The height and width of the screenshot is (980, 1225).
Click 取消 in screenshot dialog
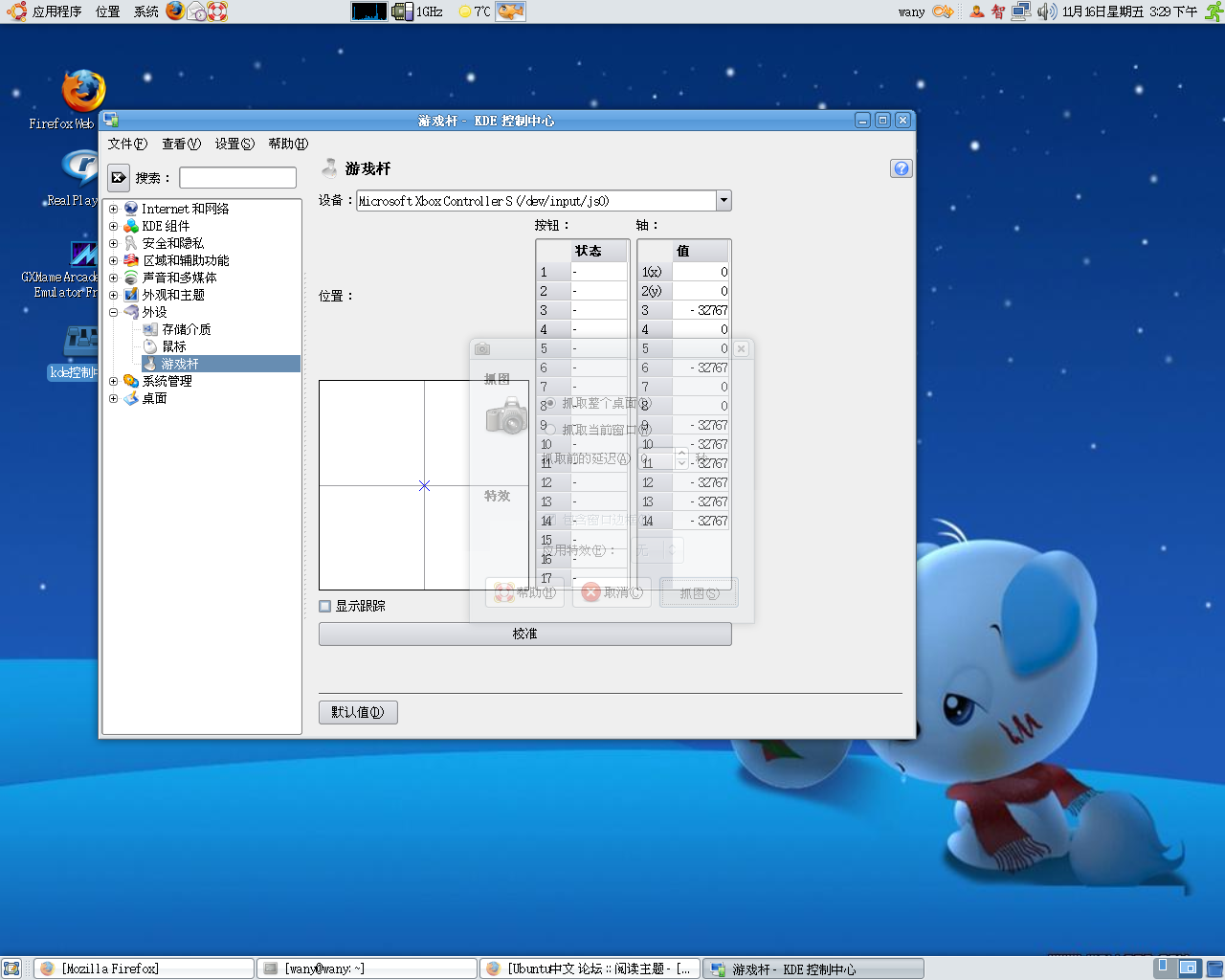[612, 592]
